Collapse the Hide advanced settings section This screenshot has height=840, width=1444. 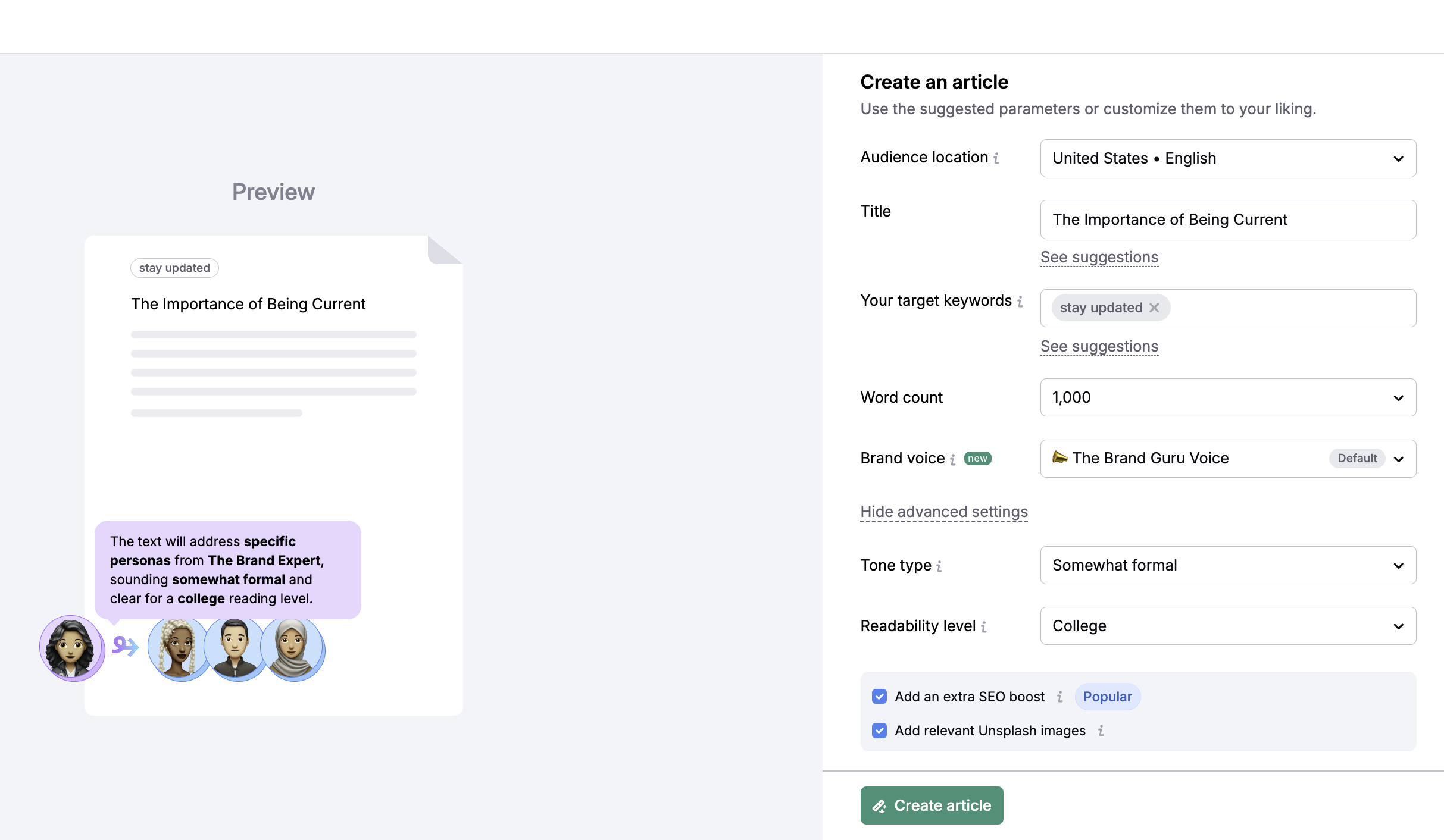[x=944, y=511]
